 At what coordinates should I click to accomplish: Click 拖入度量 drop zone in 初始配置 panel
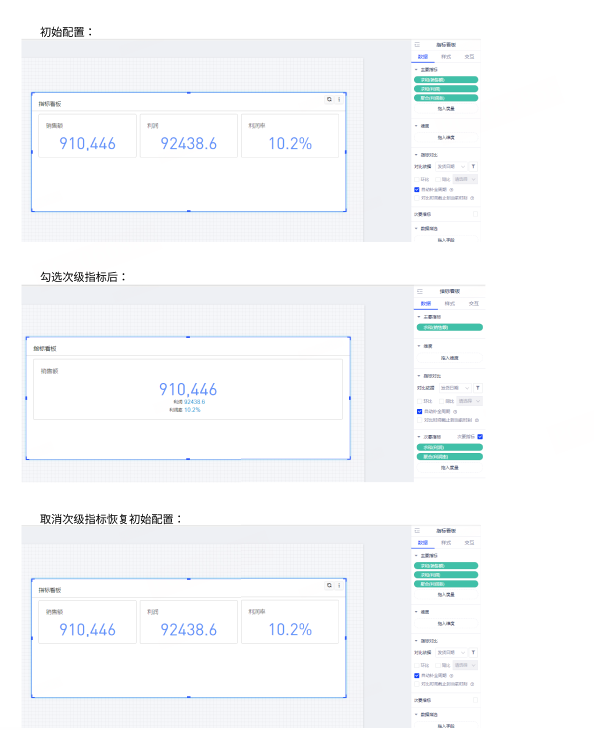coord(446,108)
